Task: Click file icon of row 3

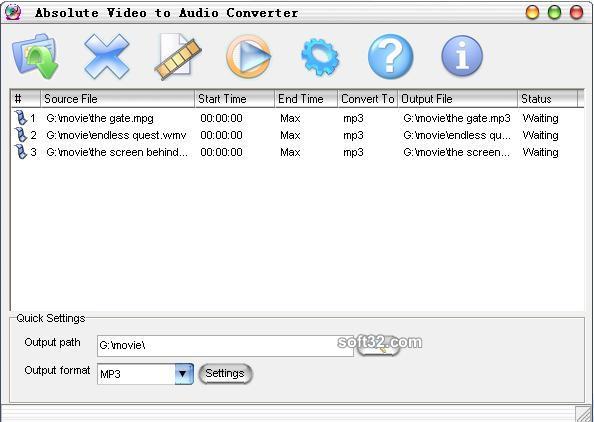Action: (20, 152)
